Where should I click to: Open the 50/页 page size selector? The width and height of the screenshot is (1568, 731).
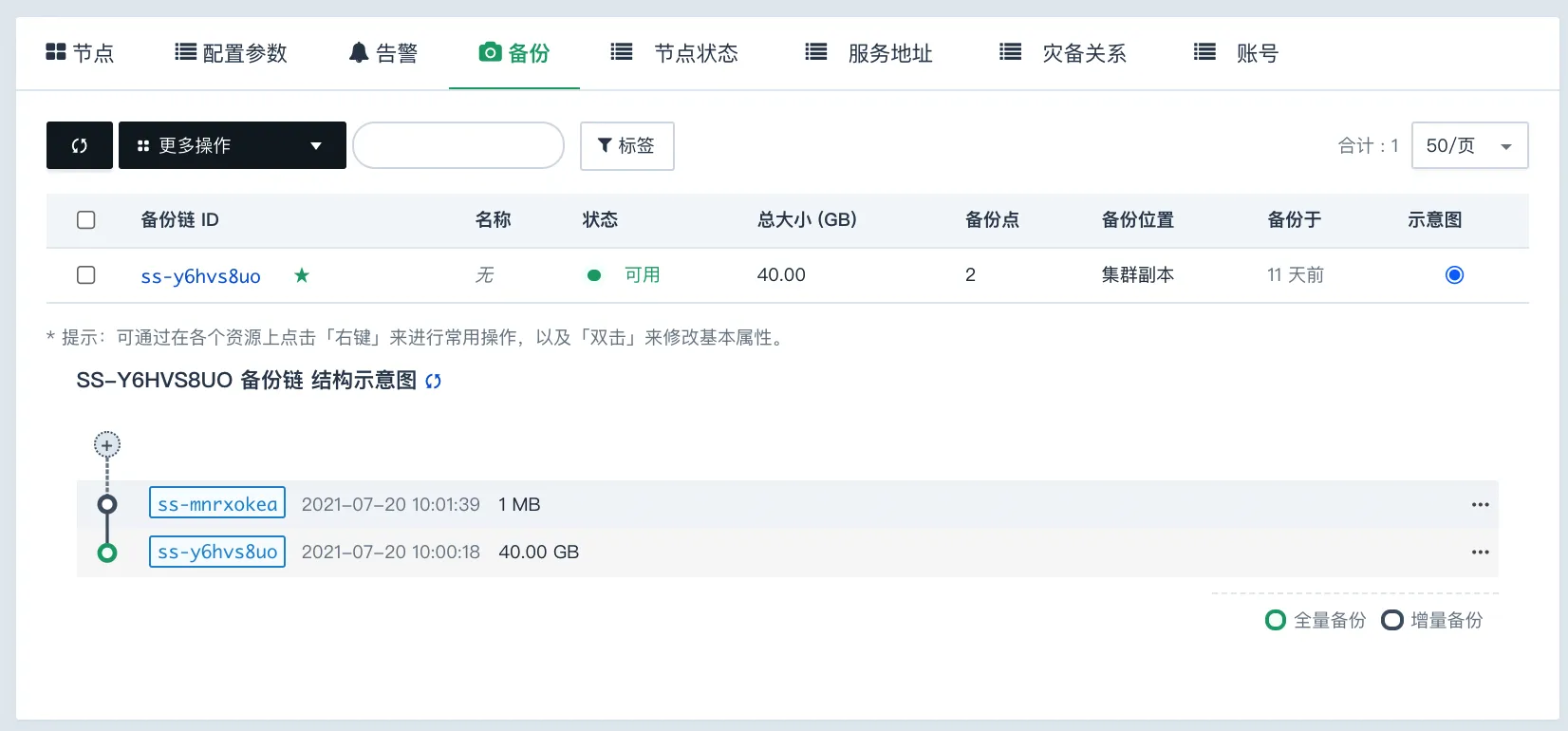point(1469,145)
